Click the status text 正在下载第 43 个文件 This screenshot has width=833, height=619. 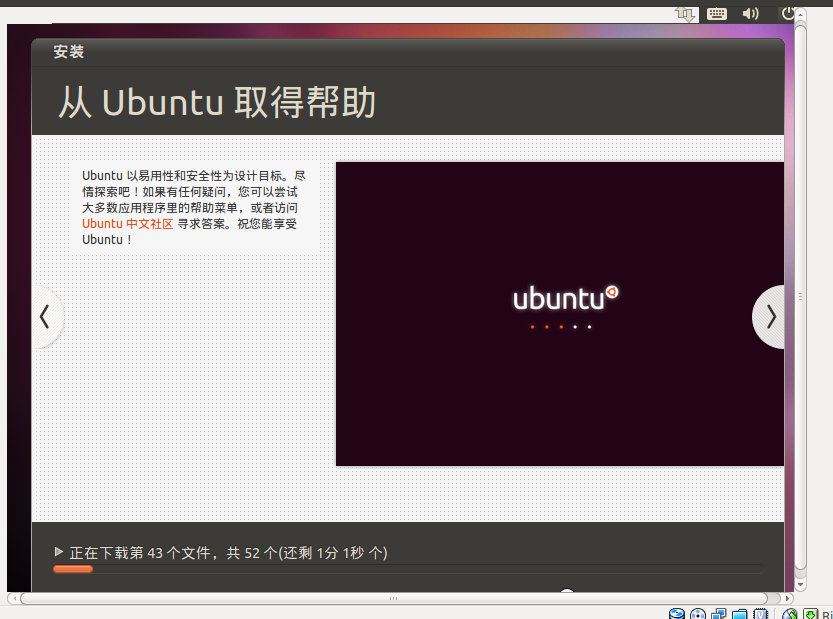click(142, 553)
